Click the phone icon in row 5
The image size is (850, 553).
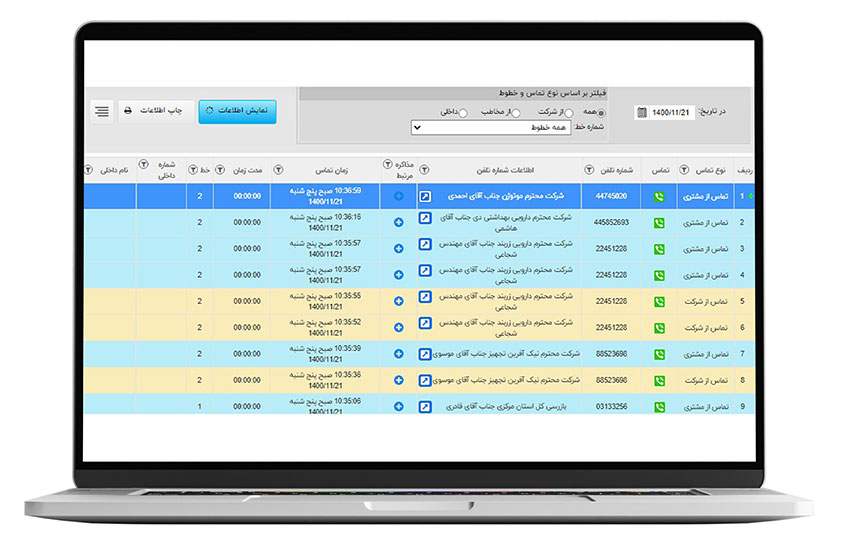point(659,301)
